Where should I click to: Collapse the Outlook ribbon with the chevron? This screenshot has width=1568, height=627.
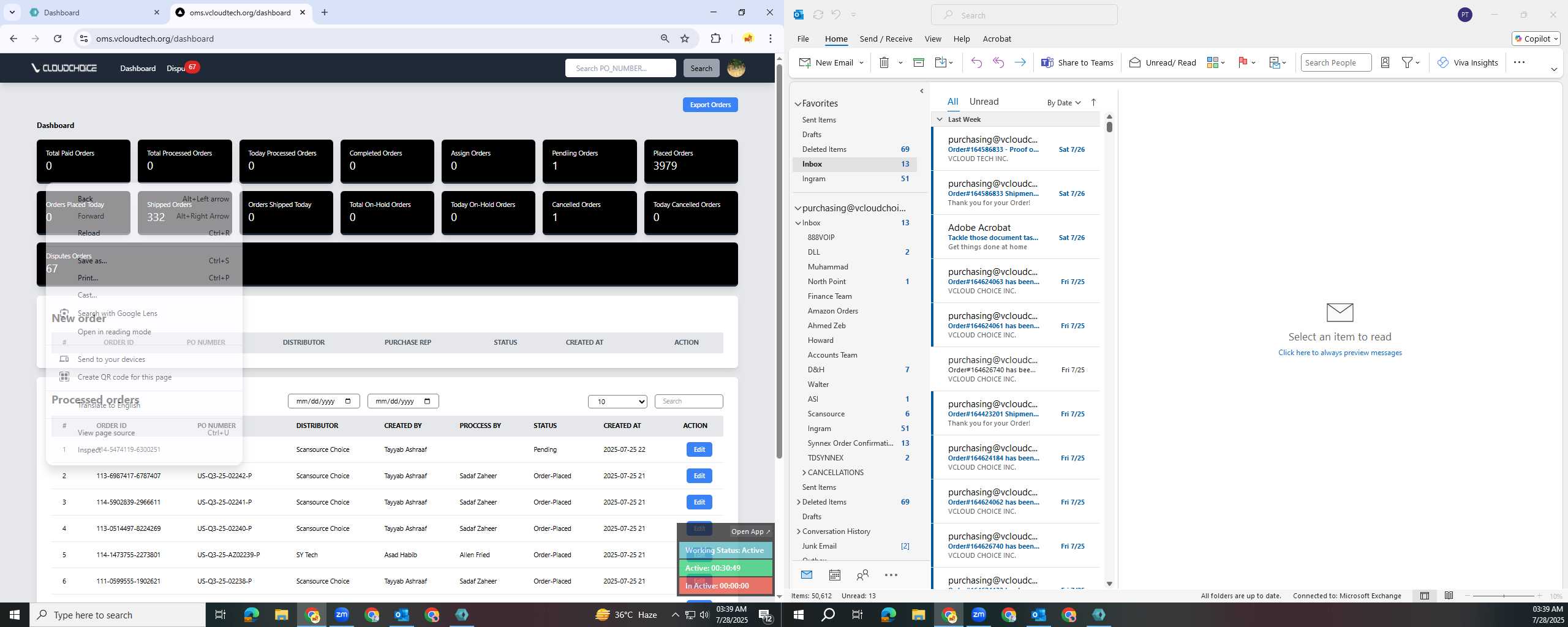(1553, 69)
